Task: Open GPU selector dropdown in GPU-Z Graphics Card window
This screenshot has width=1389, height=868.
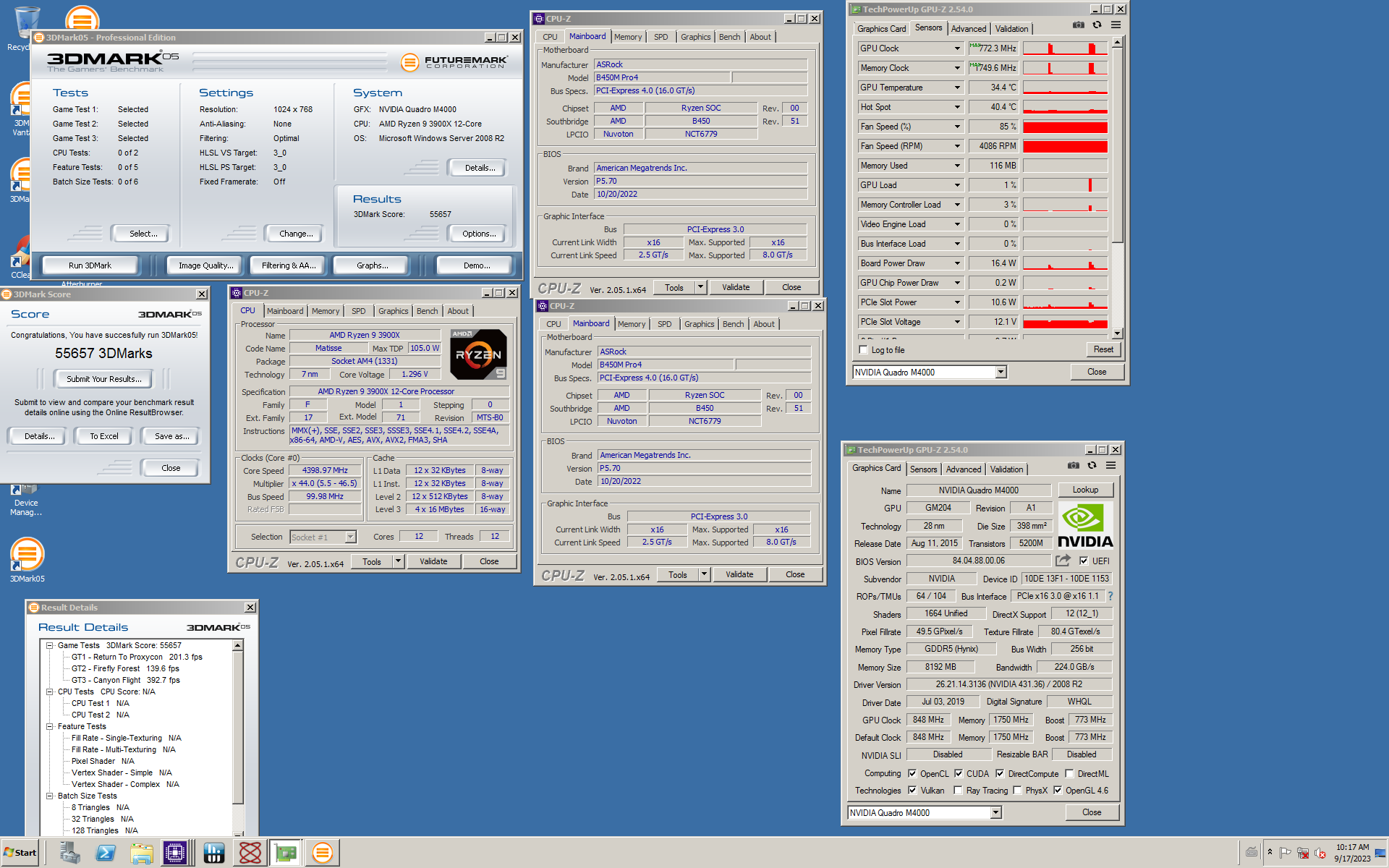Action: tap(996, 812)
